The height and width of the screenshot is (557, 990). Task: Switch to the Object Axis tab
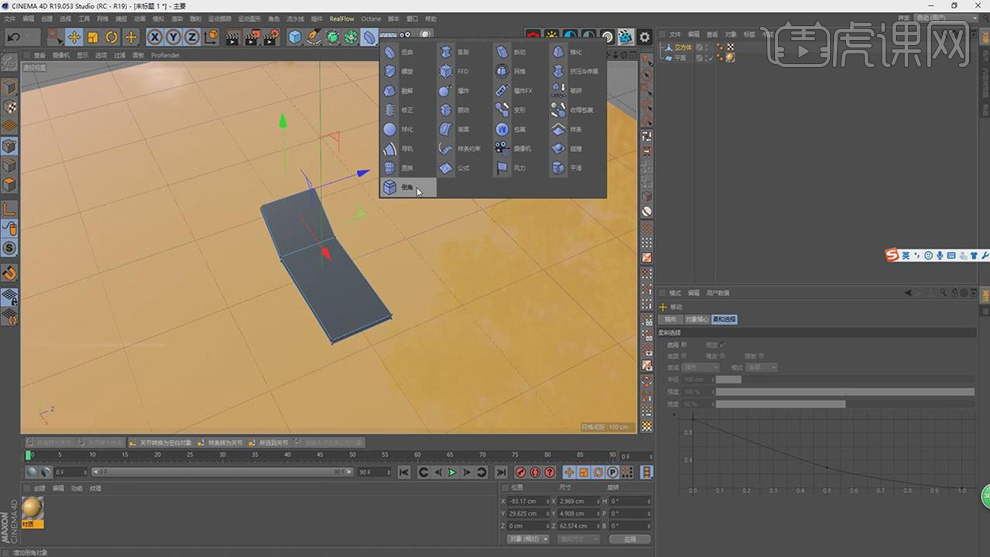[x=696, y=320]
